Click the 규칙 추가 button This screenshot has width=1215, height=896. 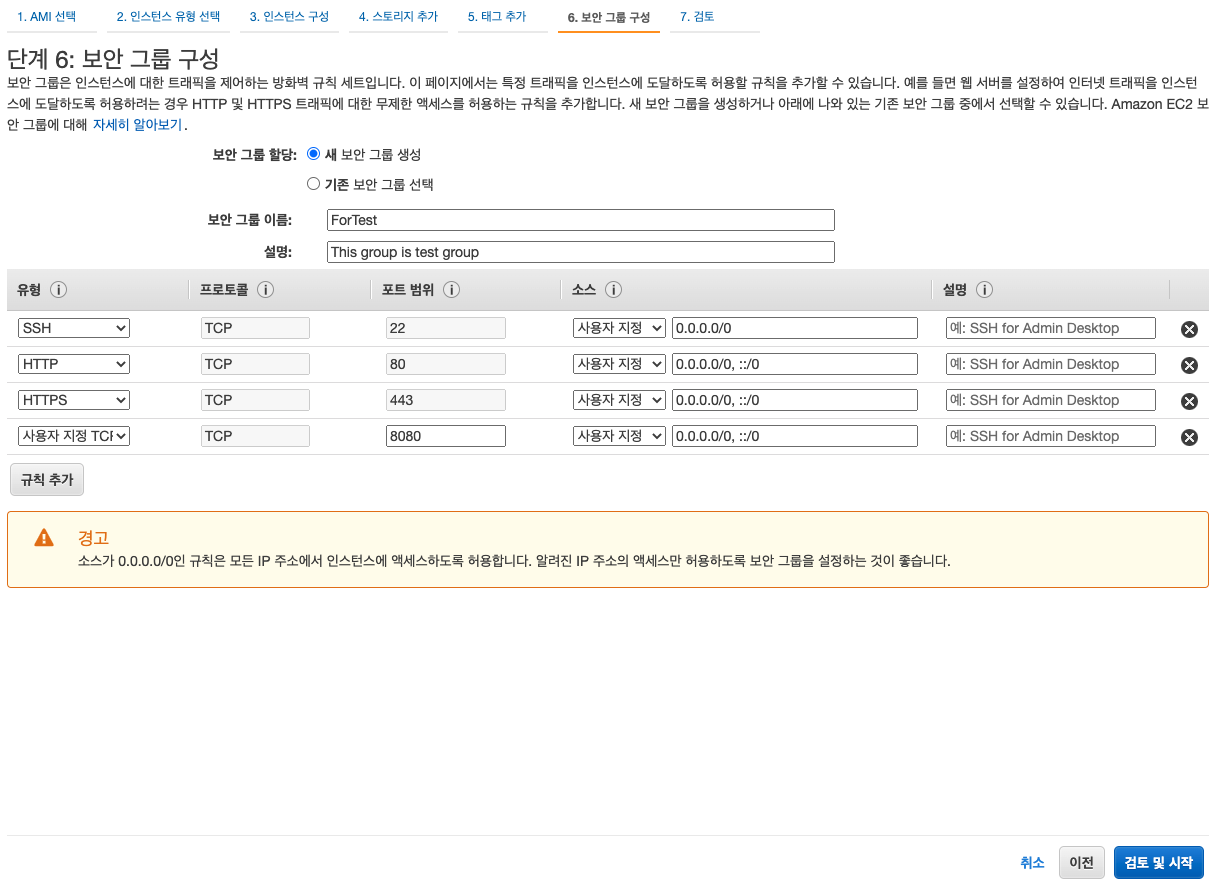coord(46,479)
